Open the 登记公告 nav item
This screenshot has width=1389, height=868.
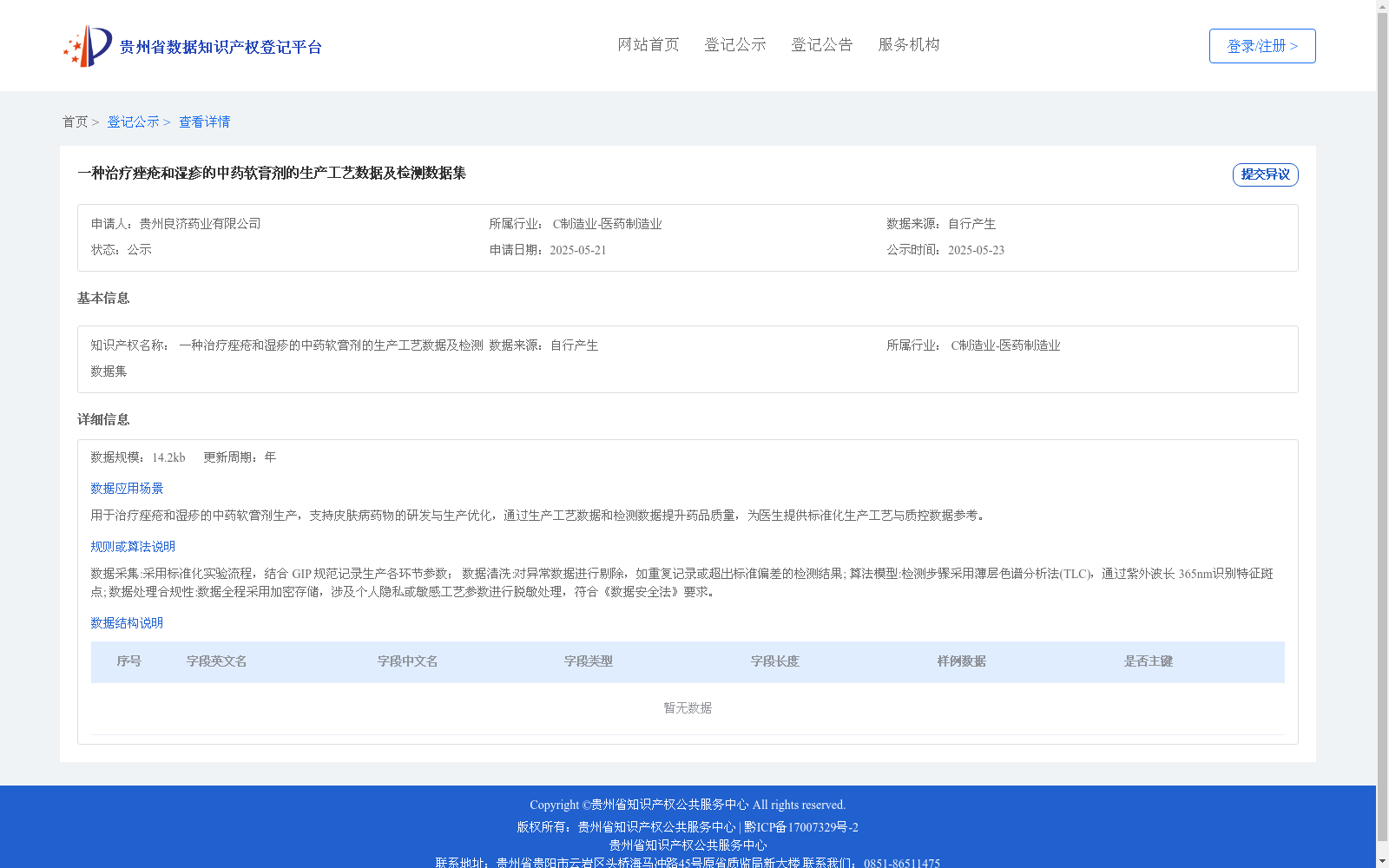822,45
